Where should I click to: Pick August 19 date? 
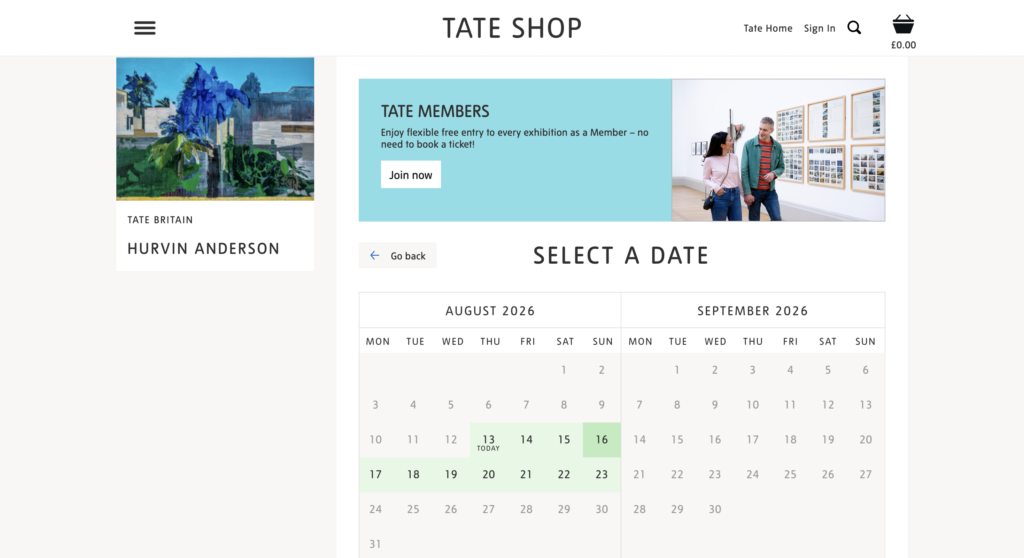click(x=451, y=474)
